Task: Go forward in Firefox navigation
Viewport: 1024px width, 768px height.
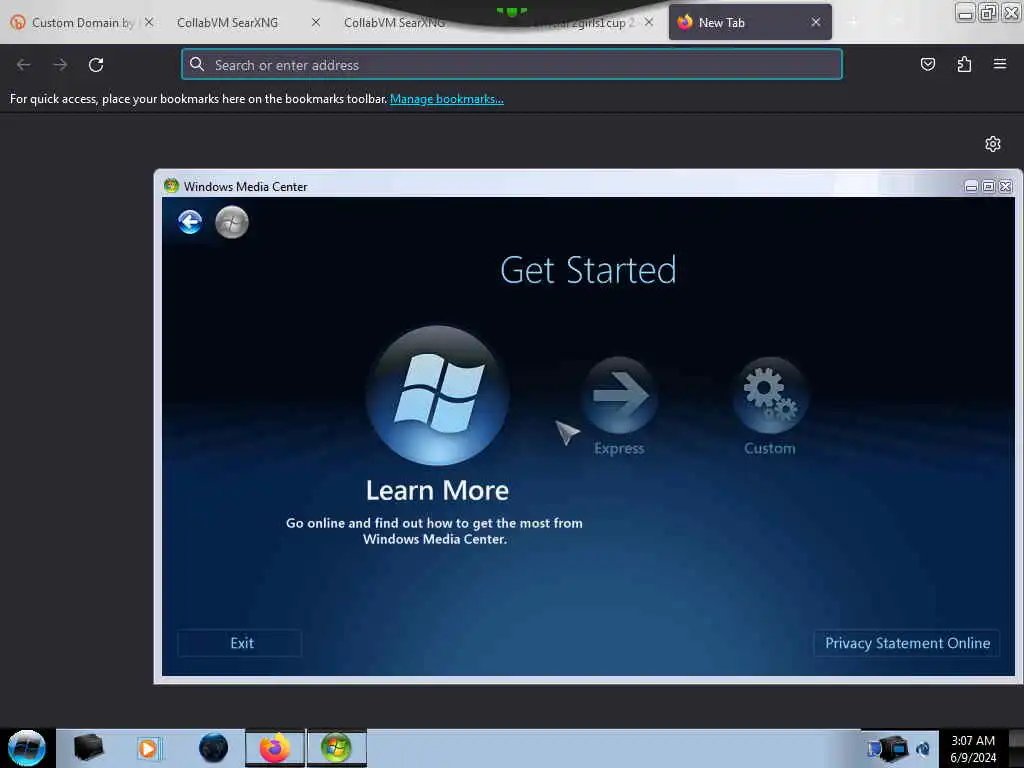Action: [x=60, y=65]
